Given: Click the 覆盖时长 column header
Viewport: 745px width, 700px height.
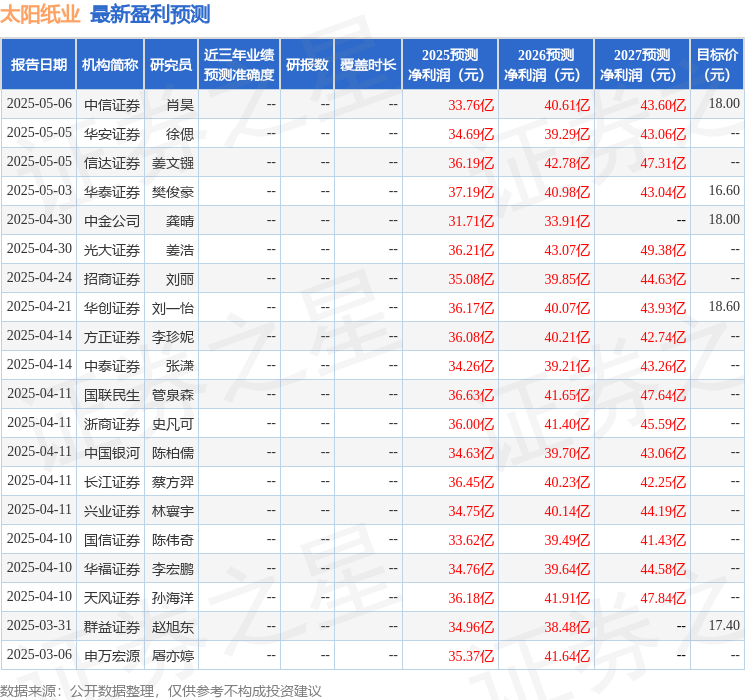Looking at the screenshot, I should 368,65.
